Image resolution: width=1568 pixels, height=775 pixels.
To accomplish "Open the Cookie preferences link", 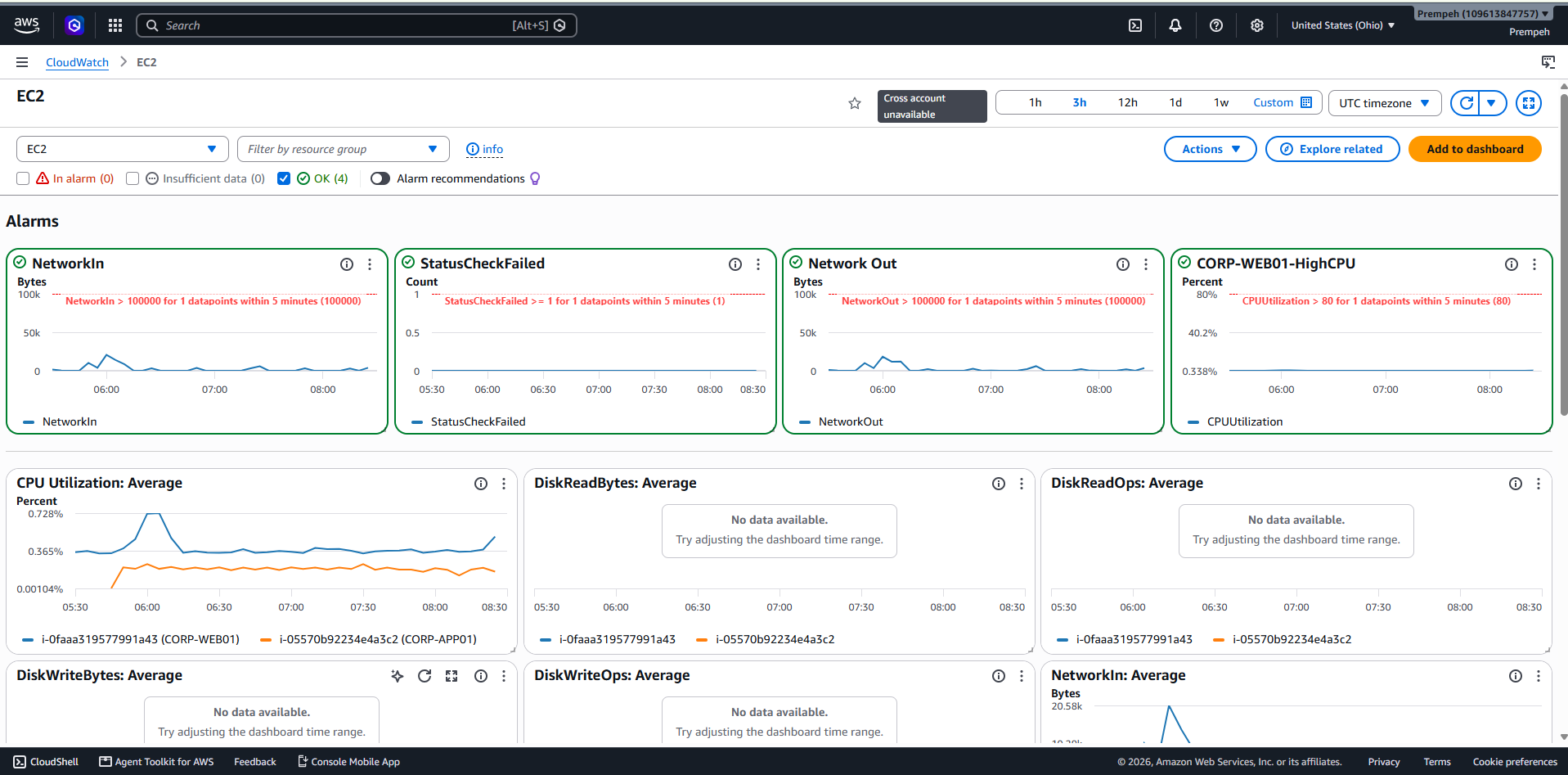I will click(x=1515, y=762).
